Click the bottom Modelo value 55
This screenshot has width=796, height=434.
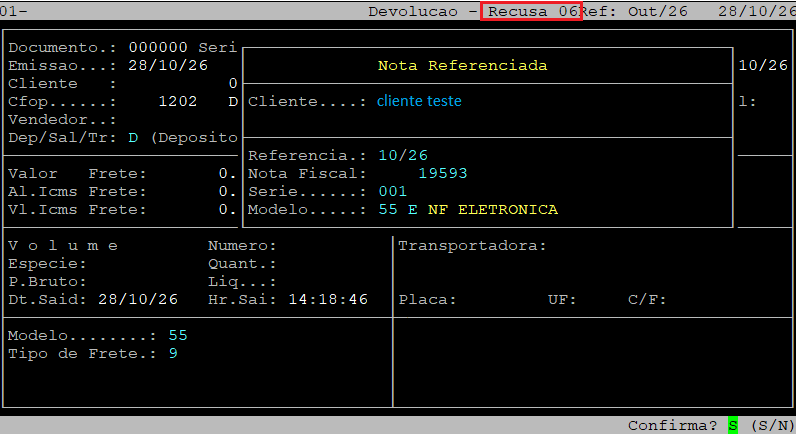(x=178, y=336)
